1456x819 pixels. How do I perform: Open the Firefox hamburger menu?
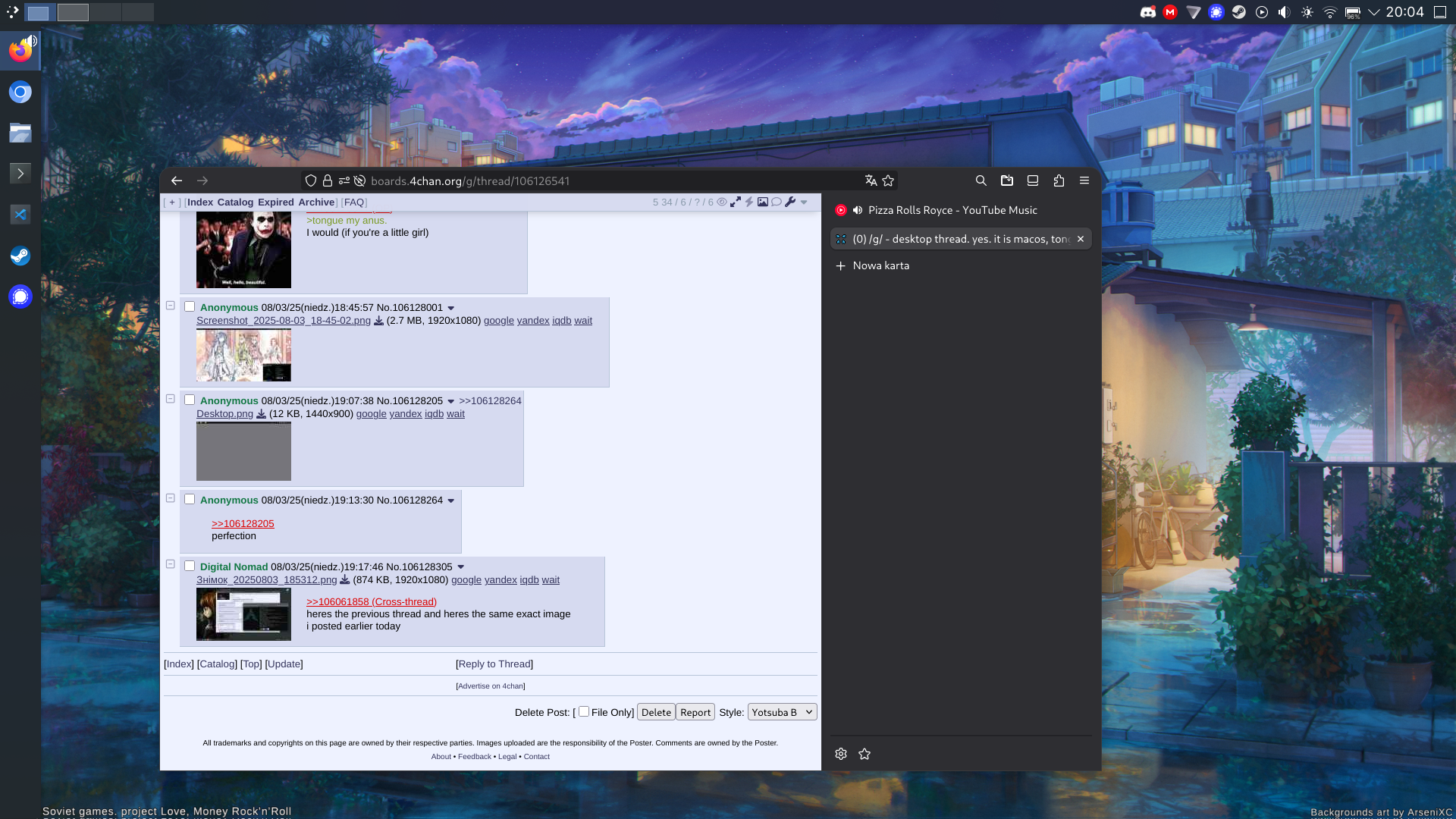pos(1084,180)
